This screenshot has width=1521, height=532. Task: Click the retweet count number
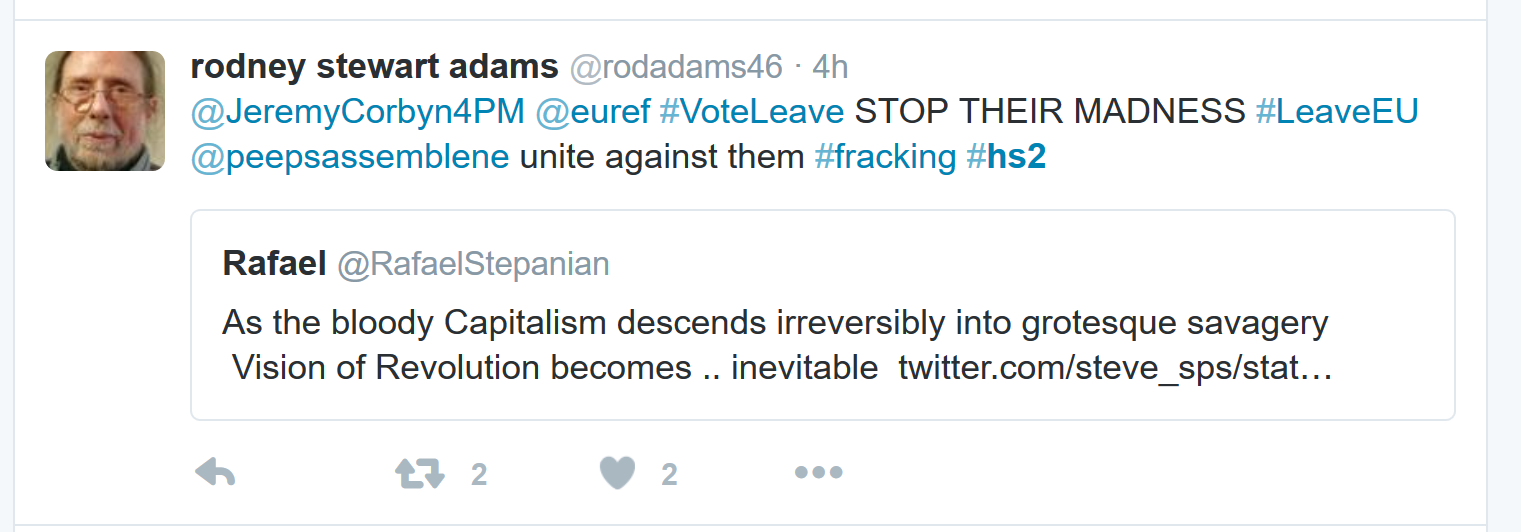[479, 474]
